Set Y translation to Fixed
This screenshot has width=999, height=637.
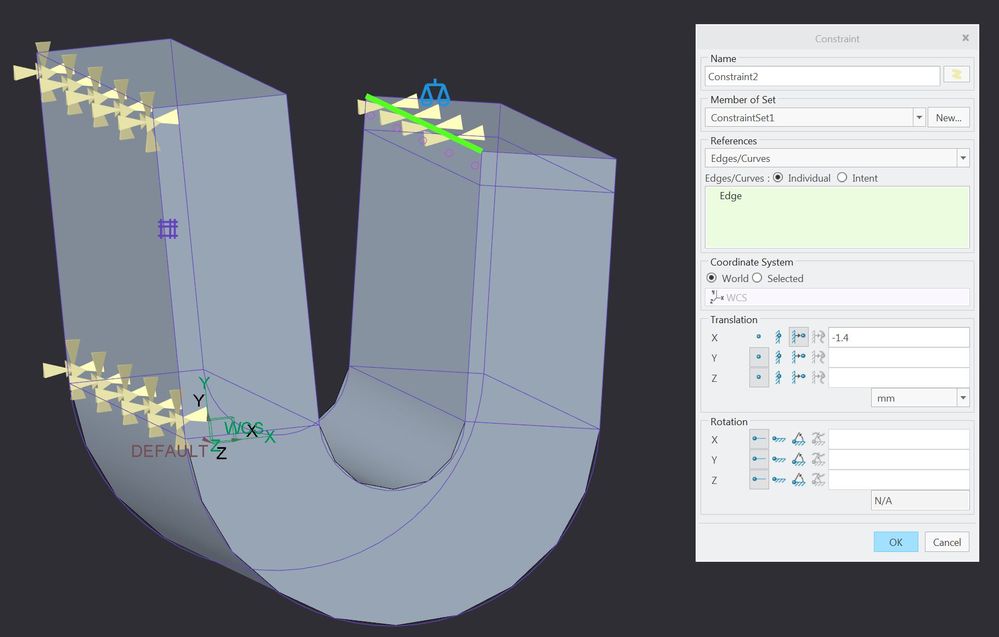[x=779, y=357]
